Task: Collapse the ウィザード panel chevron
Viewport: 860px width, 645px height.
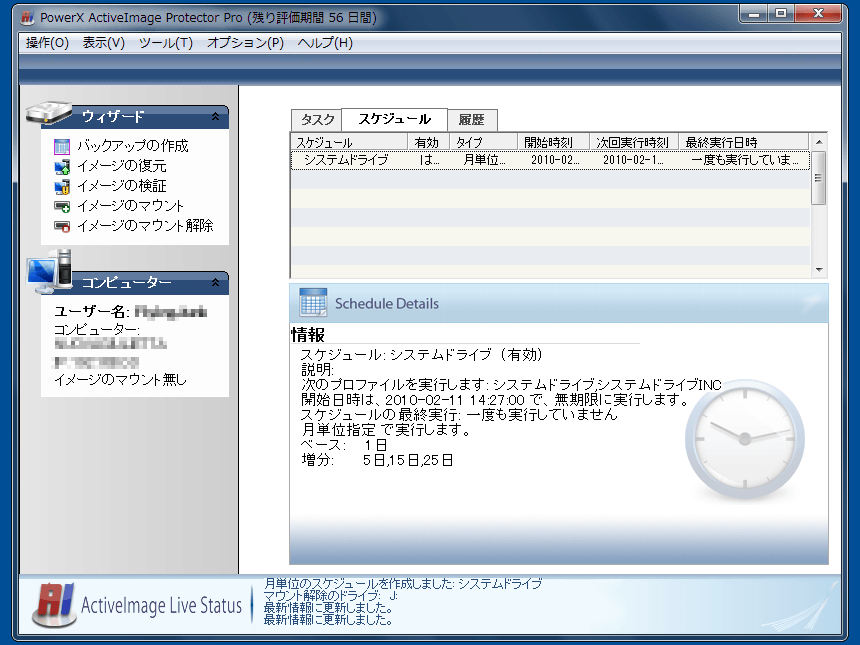Action: 216,116
